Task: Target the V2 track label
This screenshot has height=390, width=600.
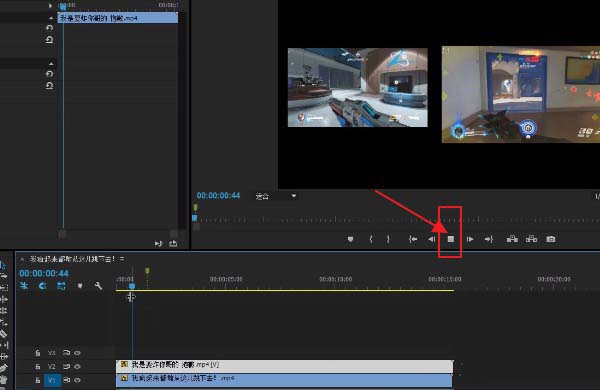Action: pyautogui.click(x=52, y=367)
